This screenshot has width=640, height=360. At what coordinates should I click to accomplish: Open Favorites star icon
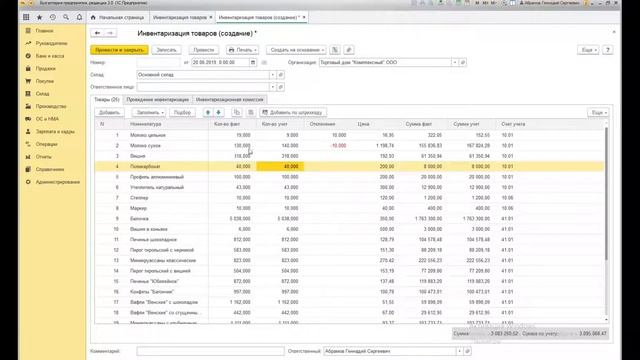click(40, 18)
